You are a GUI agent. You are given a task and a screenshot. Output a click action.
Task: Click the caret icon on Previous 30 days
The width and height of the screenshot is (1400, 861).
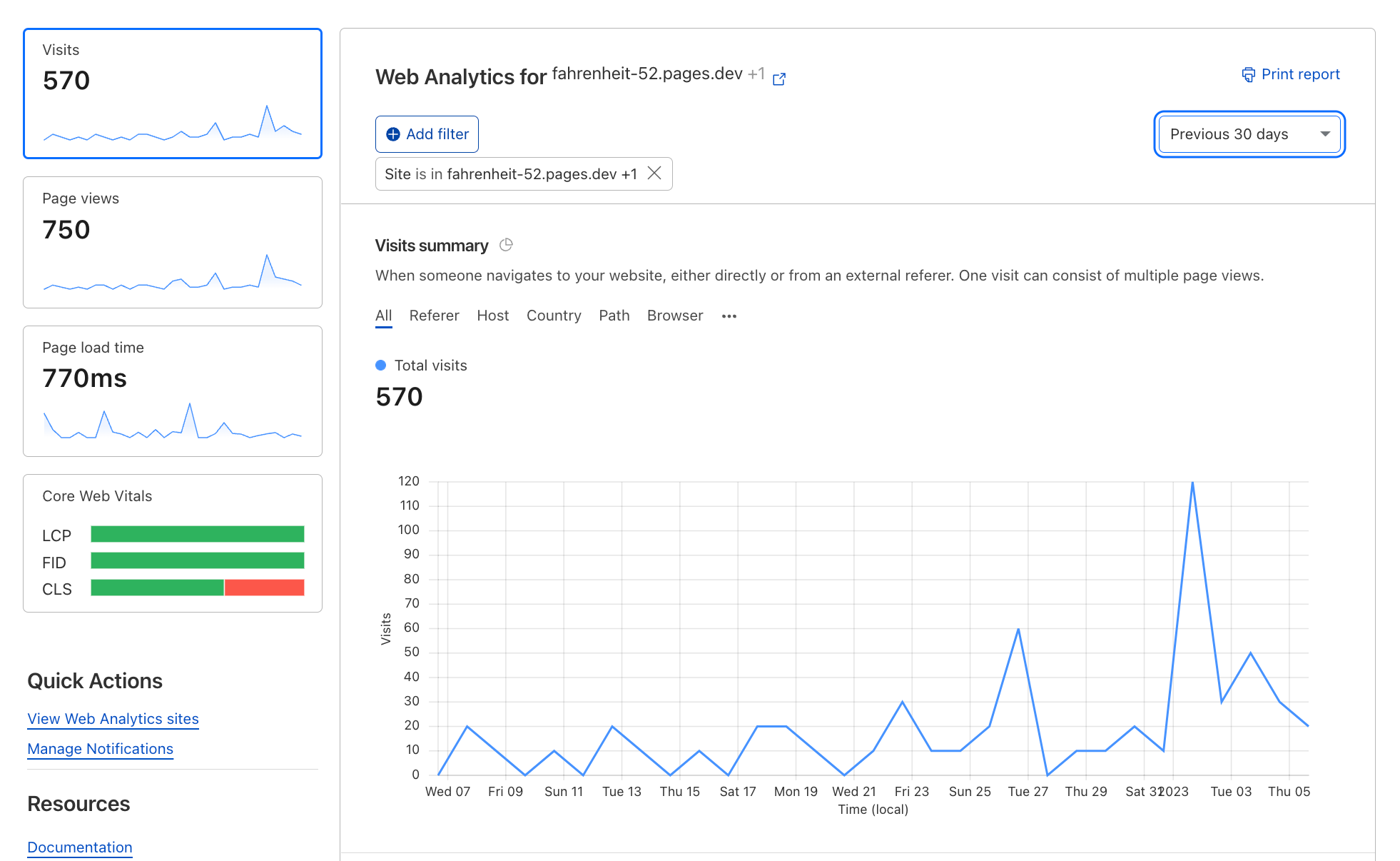click(1324, 134)
